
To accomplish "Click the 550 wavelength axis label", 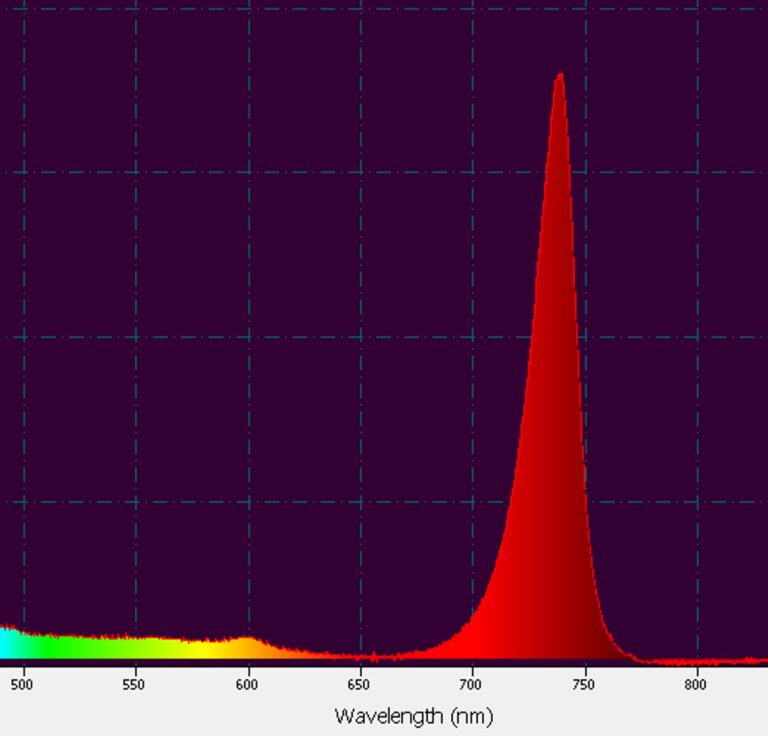I will coord(134,684).
